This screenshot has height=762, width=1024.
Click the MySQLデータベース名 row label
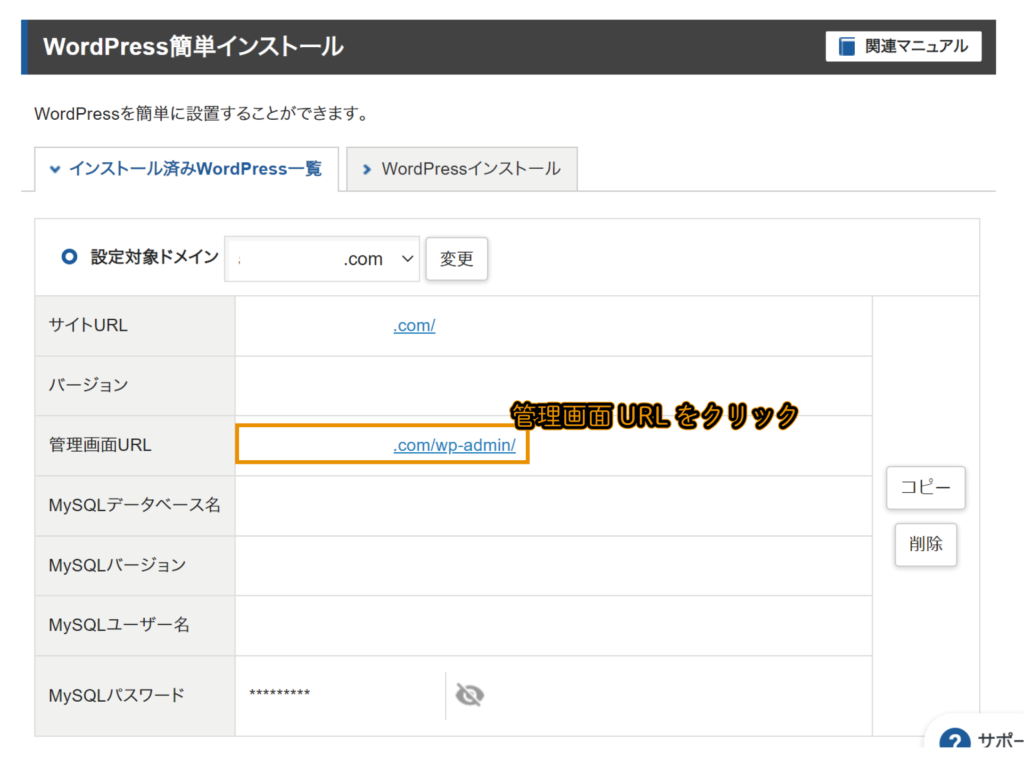tap(135, 505)
